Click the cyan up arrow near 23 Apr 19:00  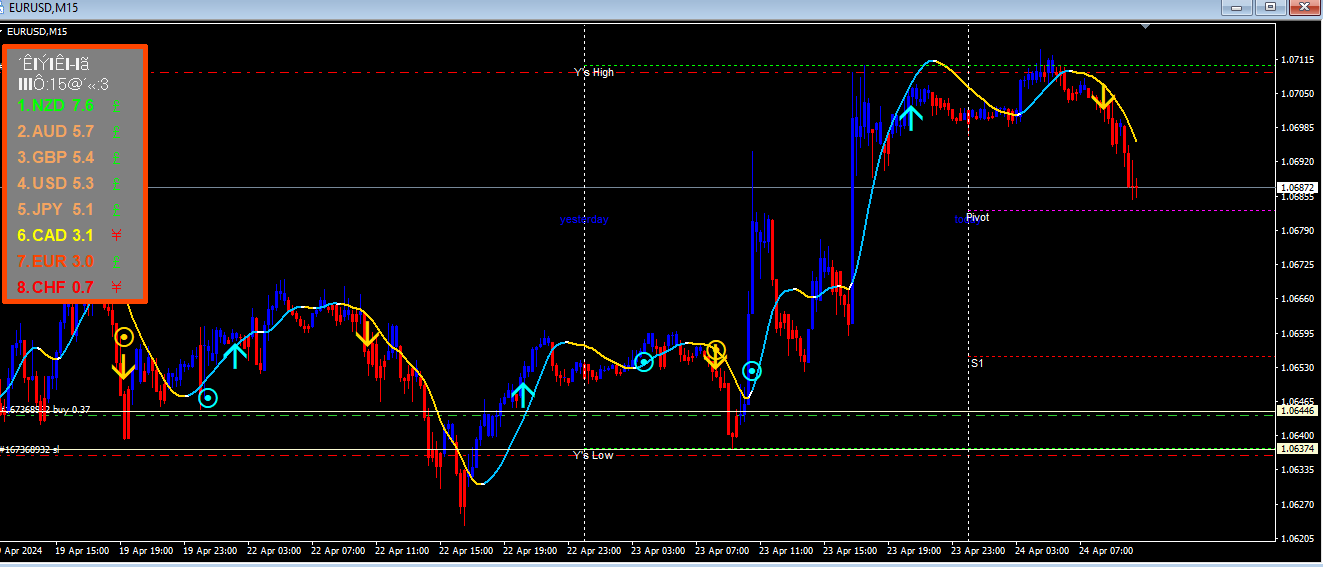(x=910, y=117)
